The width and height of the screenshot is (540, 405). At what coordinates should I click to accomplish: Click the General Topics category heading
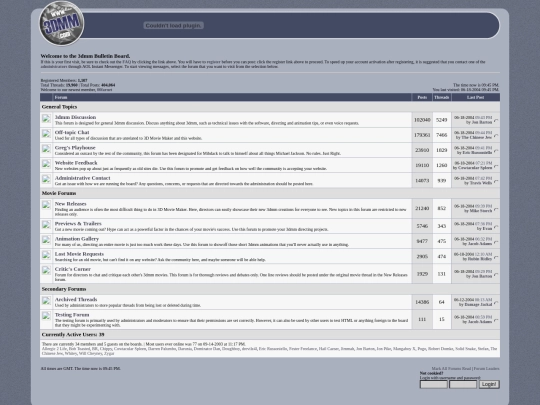point(59,107)
